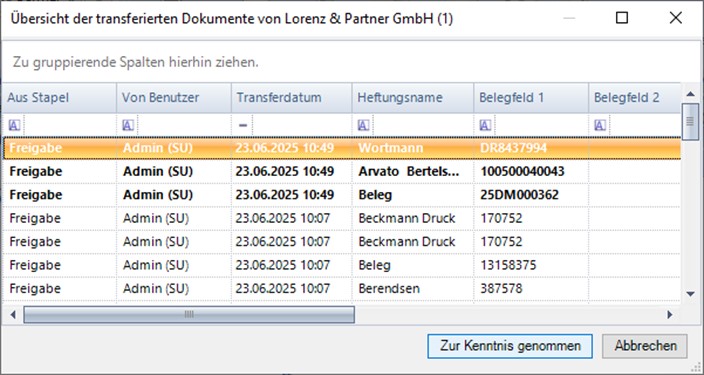This screenshot has width=704, height=375.
Task: Click filter icon under Belegfeld 2 column
Action: 600,125
